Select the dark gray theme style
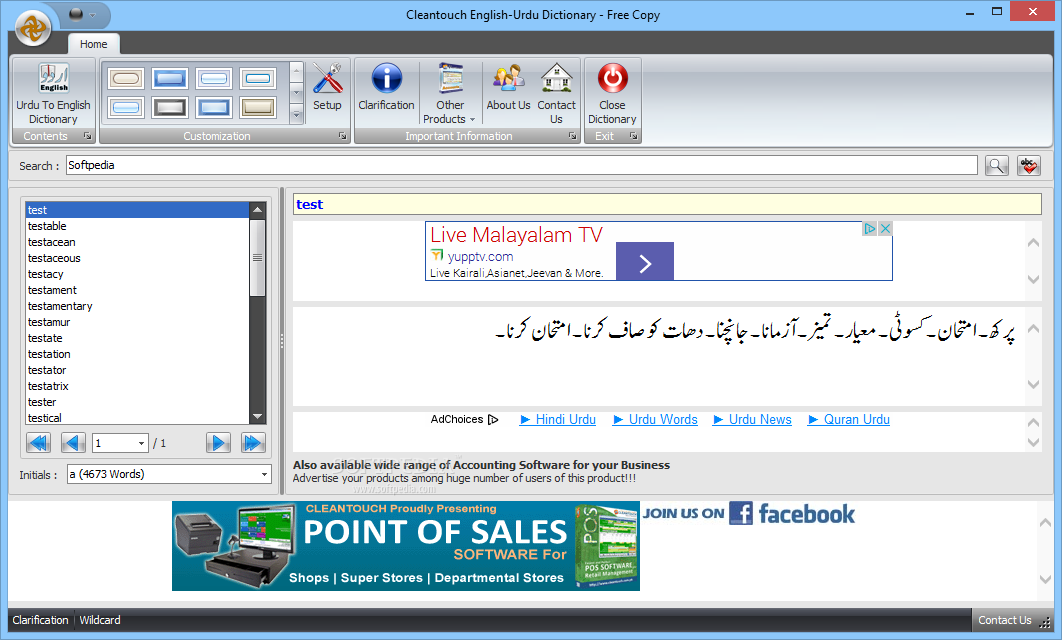Viewport: 1062px width, 640px height. click(169, 107)
